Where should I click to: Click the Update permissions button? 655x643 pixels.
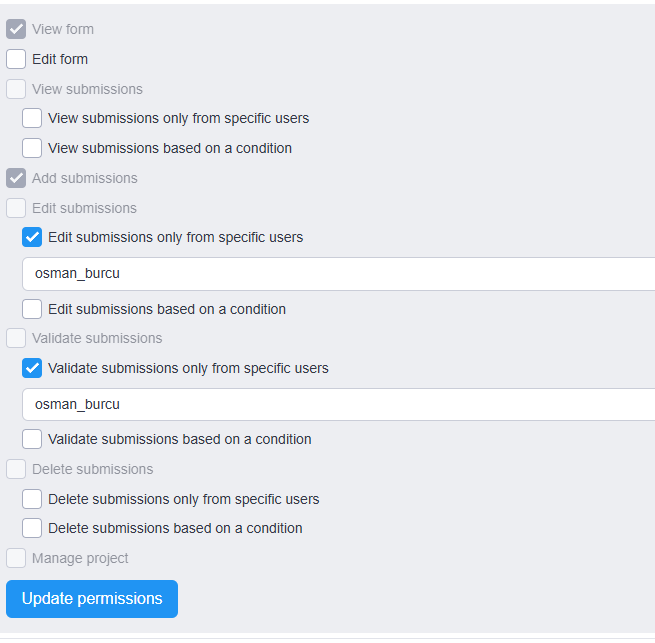[x=92, y=599]
